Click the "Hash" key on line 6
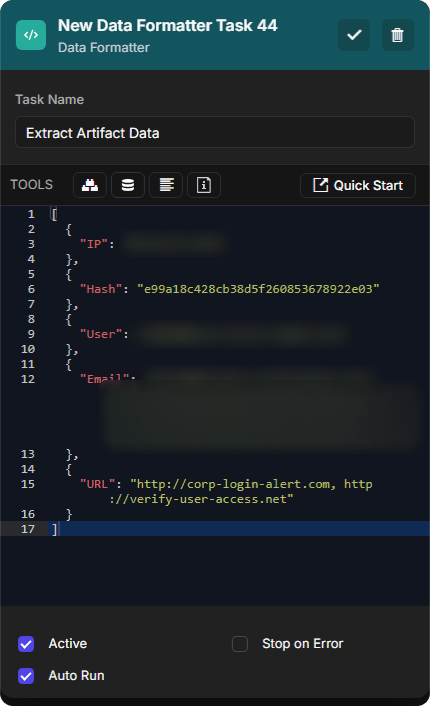Image resolution: width=430 pixels, height=706 pixels. click(x=101, y=289)
